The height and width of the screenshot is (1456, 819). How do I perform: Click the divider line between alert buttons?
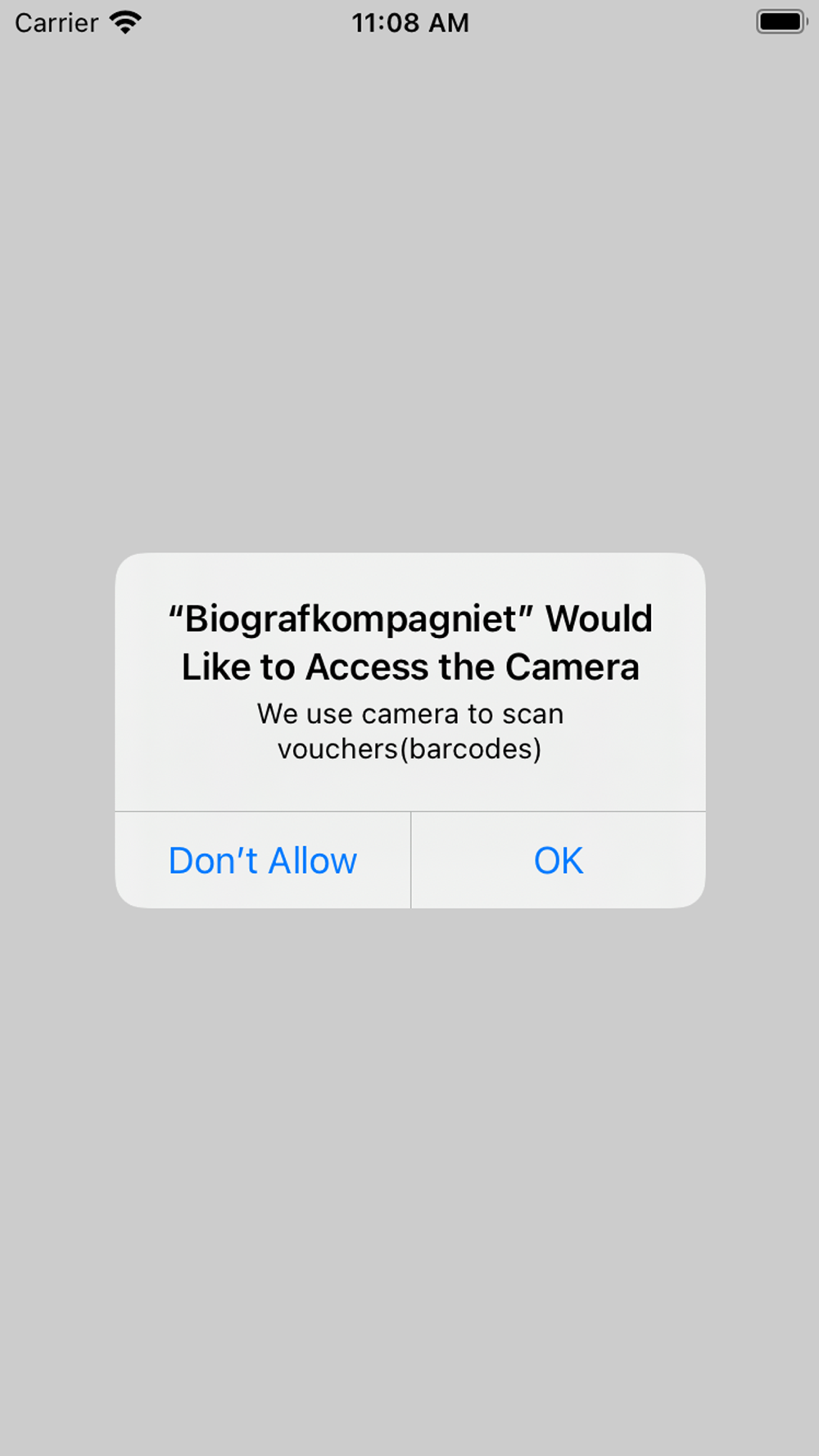click(410, 860)
